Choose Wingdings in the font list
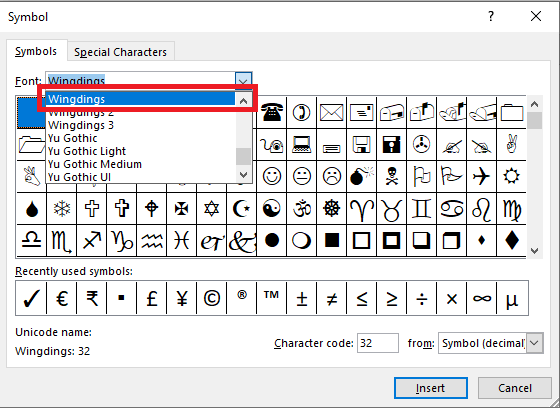This screenshot has height=408, width=560. [140, 99]
